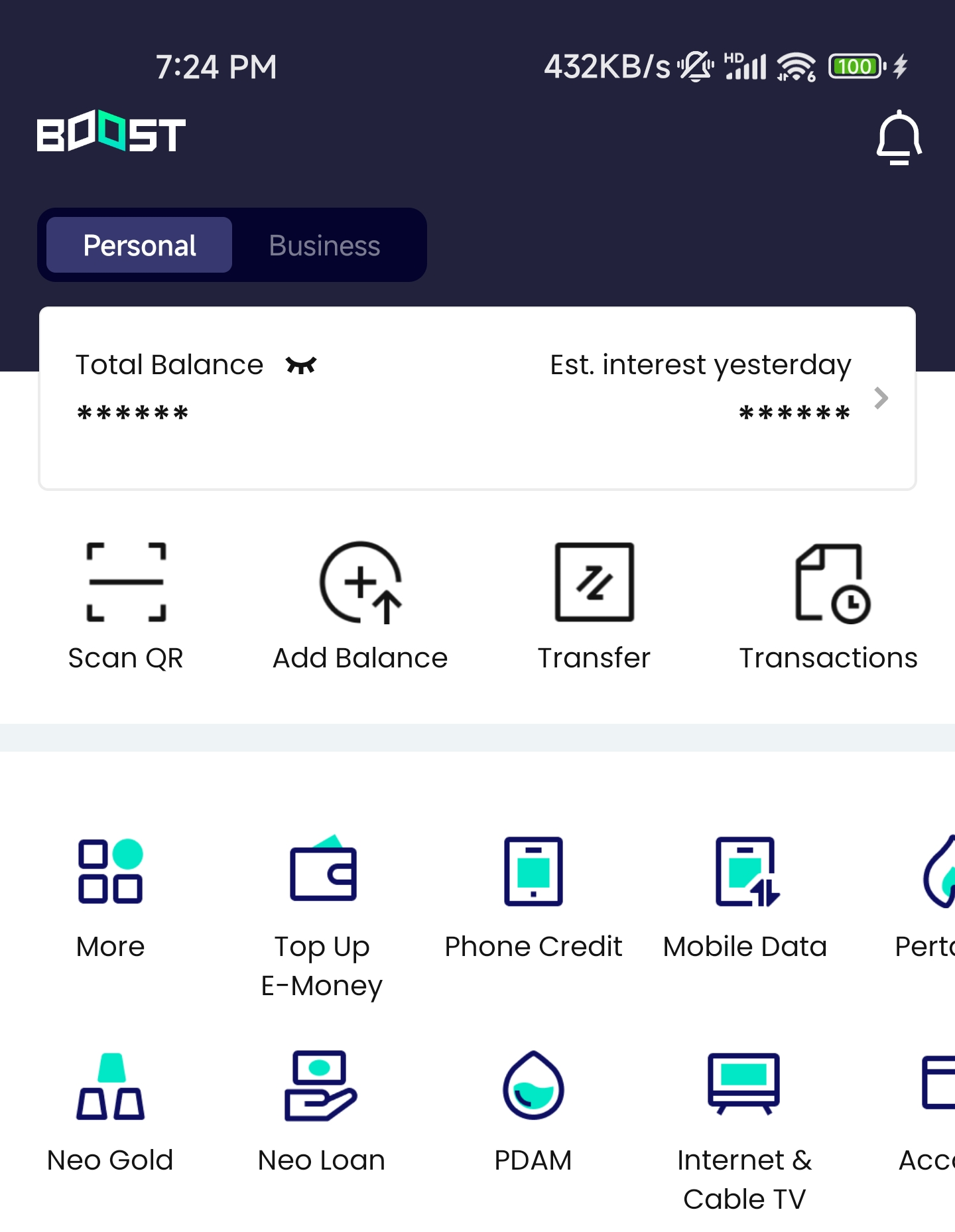
Task: Open Phone Credit purchase
Action: click(x=533, y=871)
